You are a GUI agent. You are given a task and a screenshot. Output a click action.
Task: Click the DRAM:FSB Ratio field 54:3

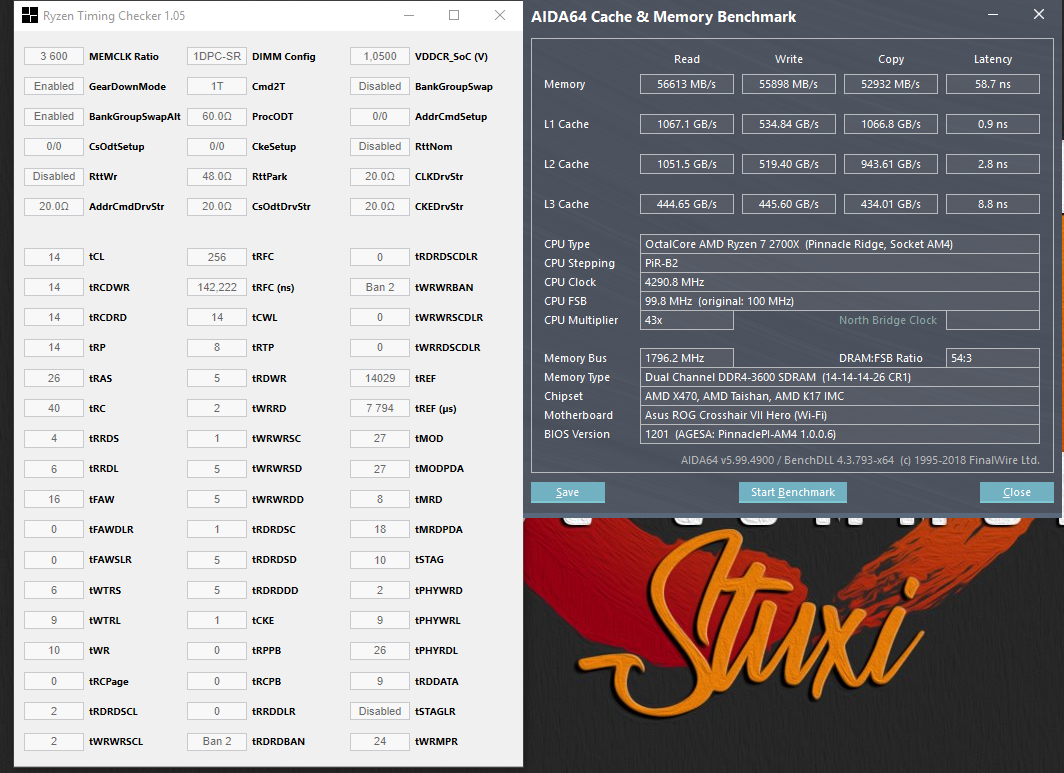(993, 358)
